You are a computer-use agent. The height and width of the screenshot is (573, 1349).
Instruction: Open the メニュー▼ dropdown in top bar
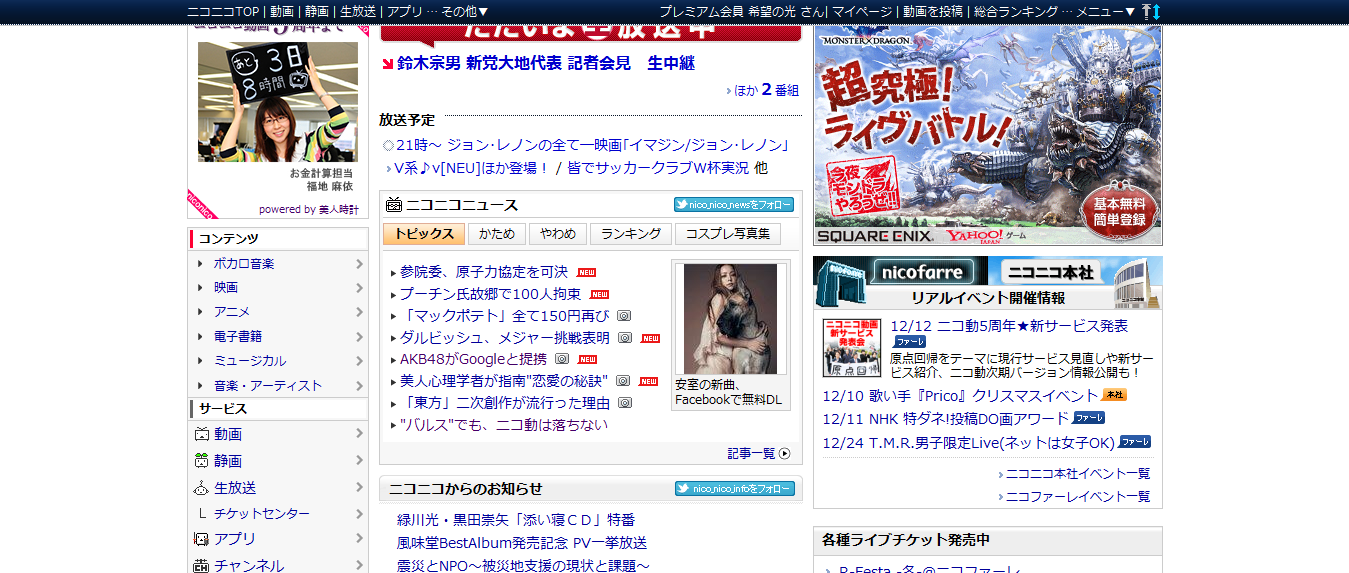1106,11
